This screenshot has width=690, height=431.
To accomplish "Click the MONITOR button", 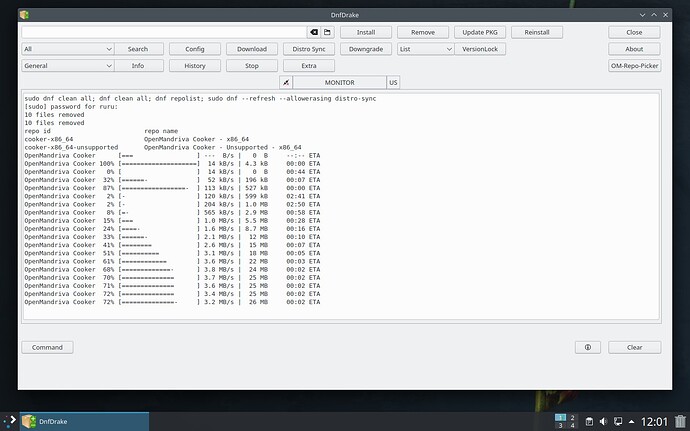I will (339, 82).
